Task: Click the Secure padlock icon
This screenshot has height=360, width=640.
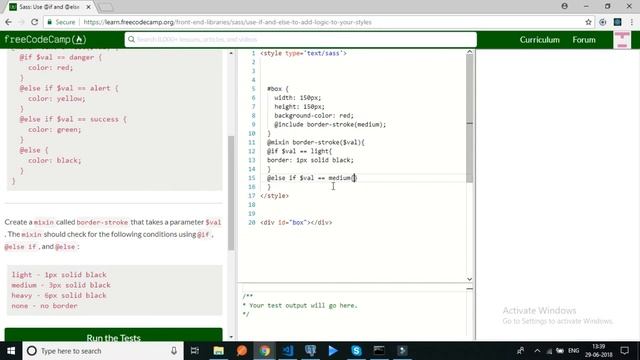Action: [x=49, y=22]
